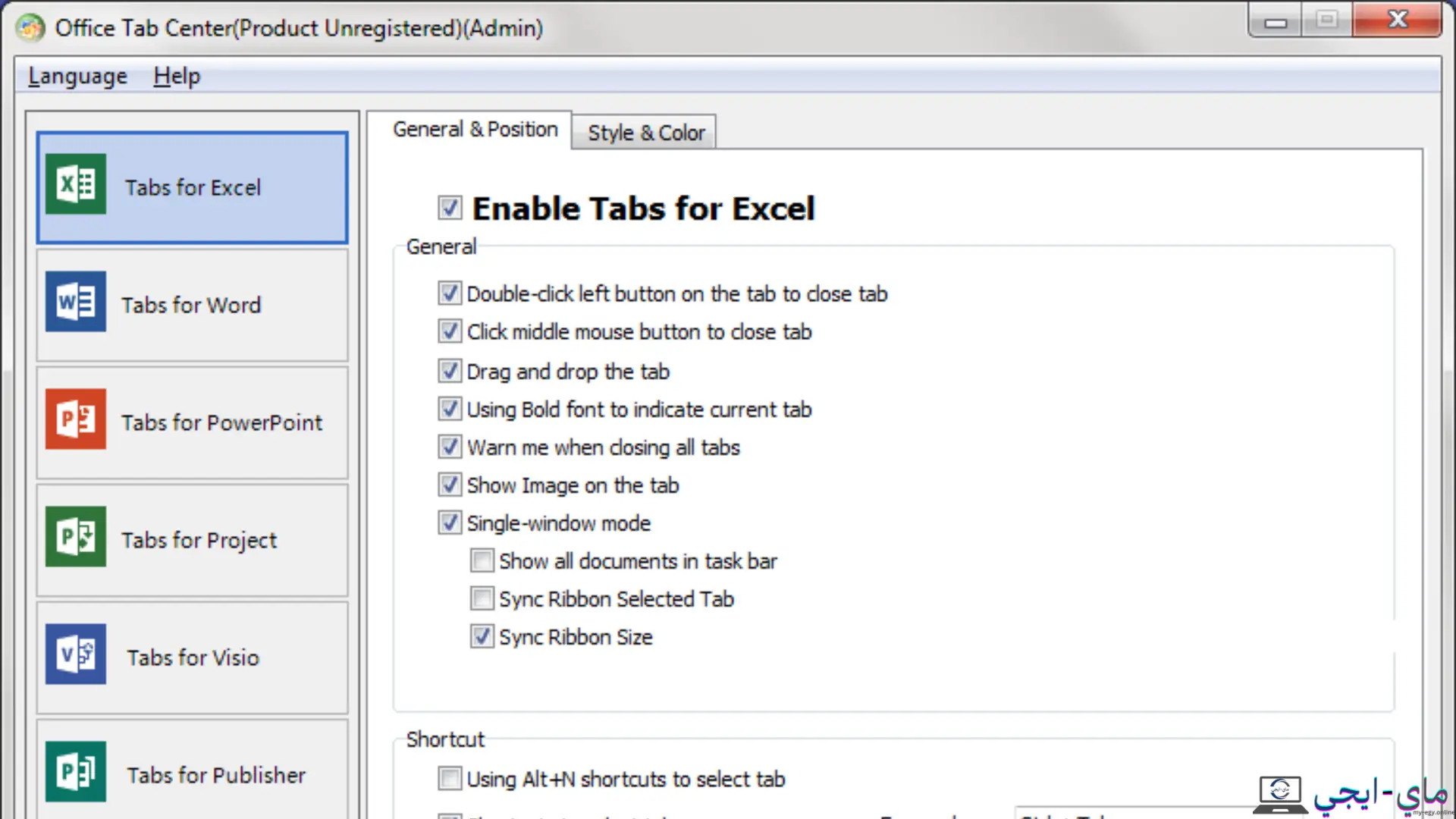This screenshot has width=1456, height=819.
Task: Toggle Click middle mouse button to close tab
Action: click(x=450, y=331)
